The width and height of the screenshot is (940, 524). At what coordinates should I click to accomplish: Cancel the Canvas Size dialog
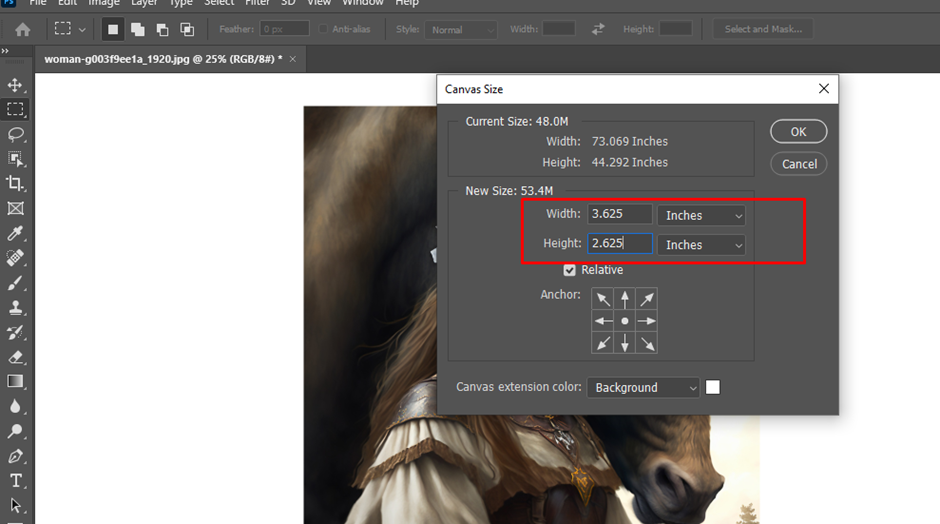(799, 164)
